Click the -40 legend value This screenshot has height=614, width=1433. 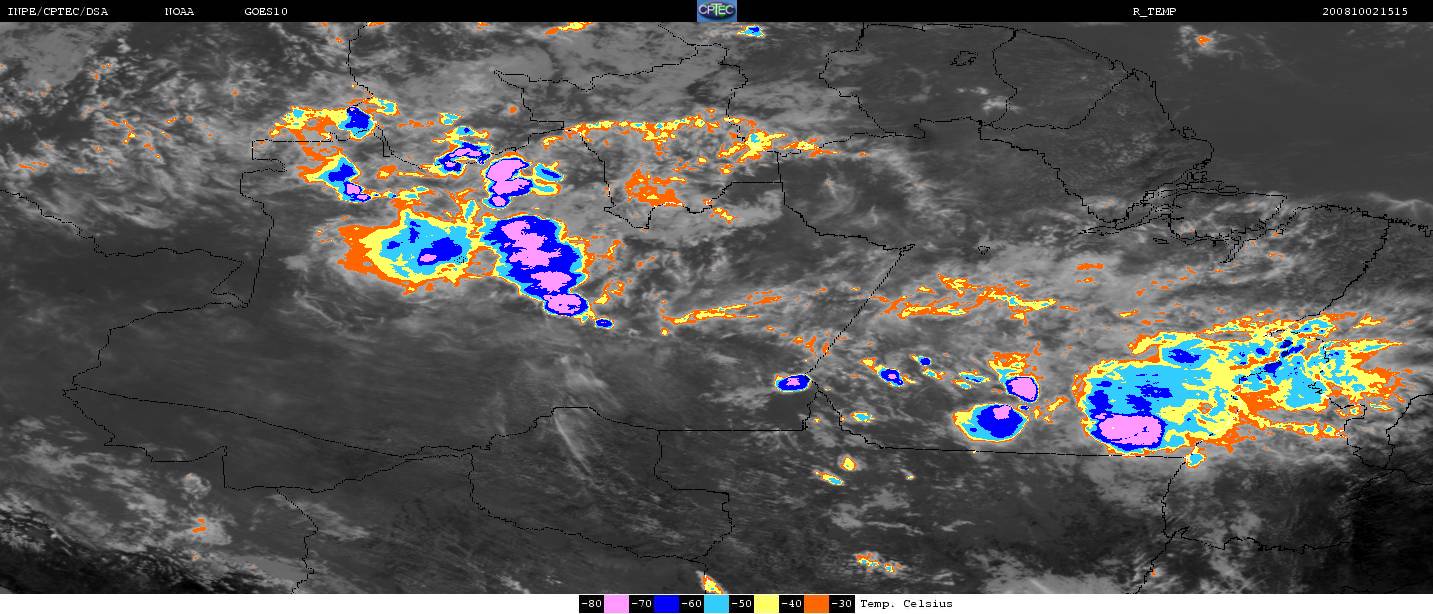(791, 604)
